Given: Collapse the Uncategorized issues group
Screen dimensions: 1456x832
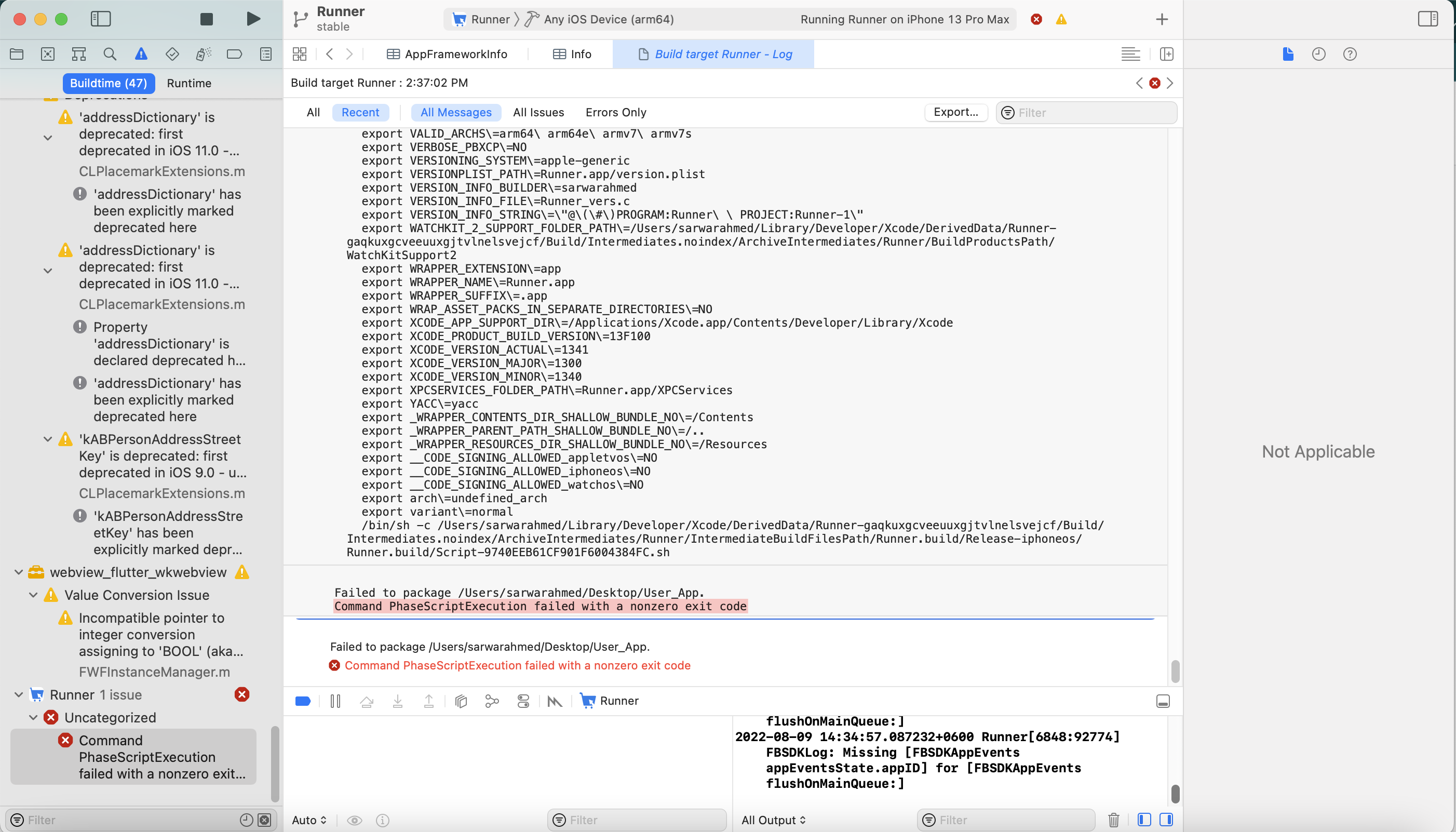Looking at the screenshot, I should (34, 718).
